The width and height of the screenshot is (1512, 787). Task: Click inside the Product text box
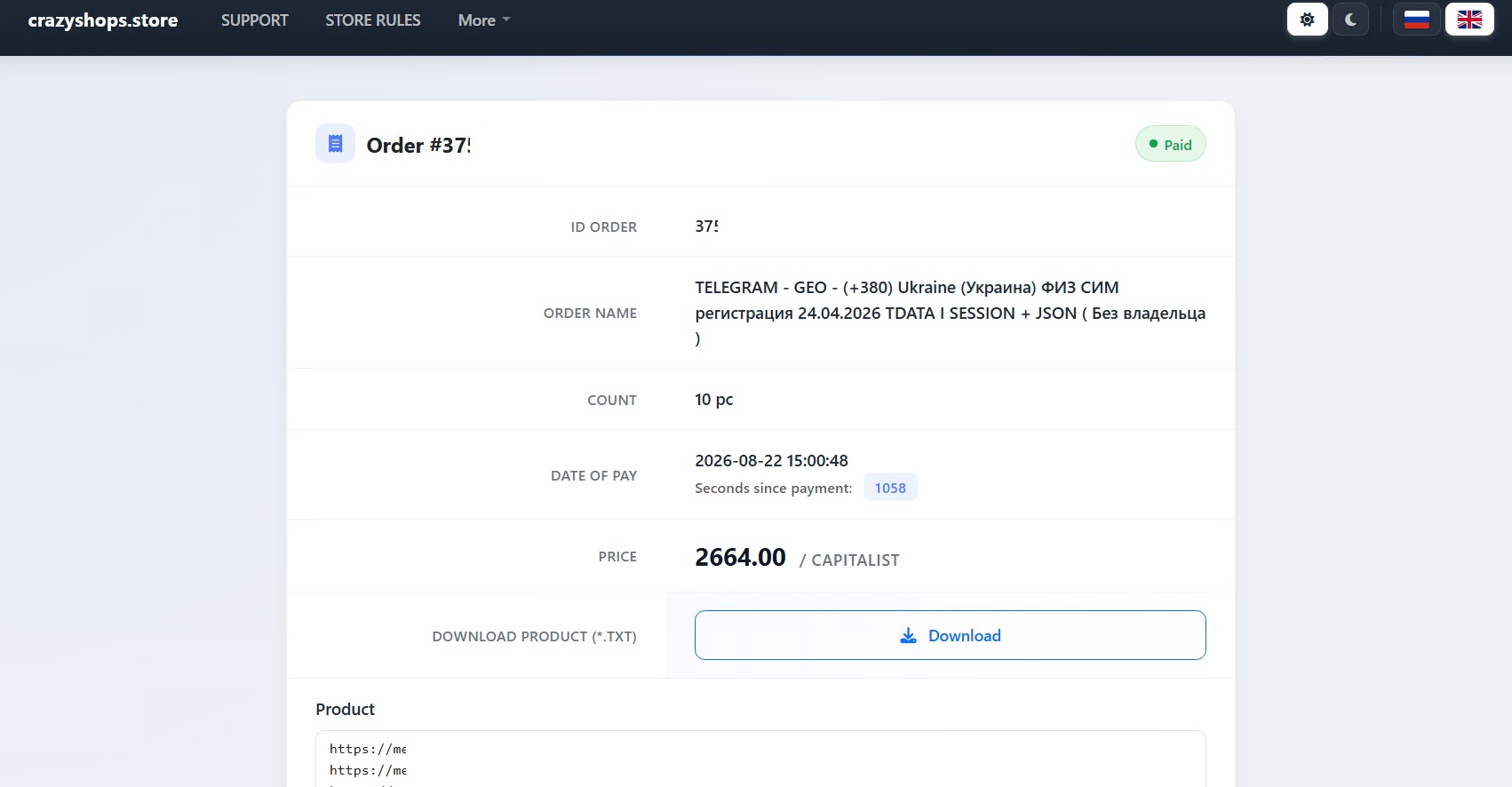[x=760, y=759]
